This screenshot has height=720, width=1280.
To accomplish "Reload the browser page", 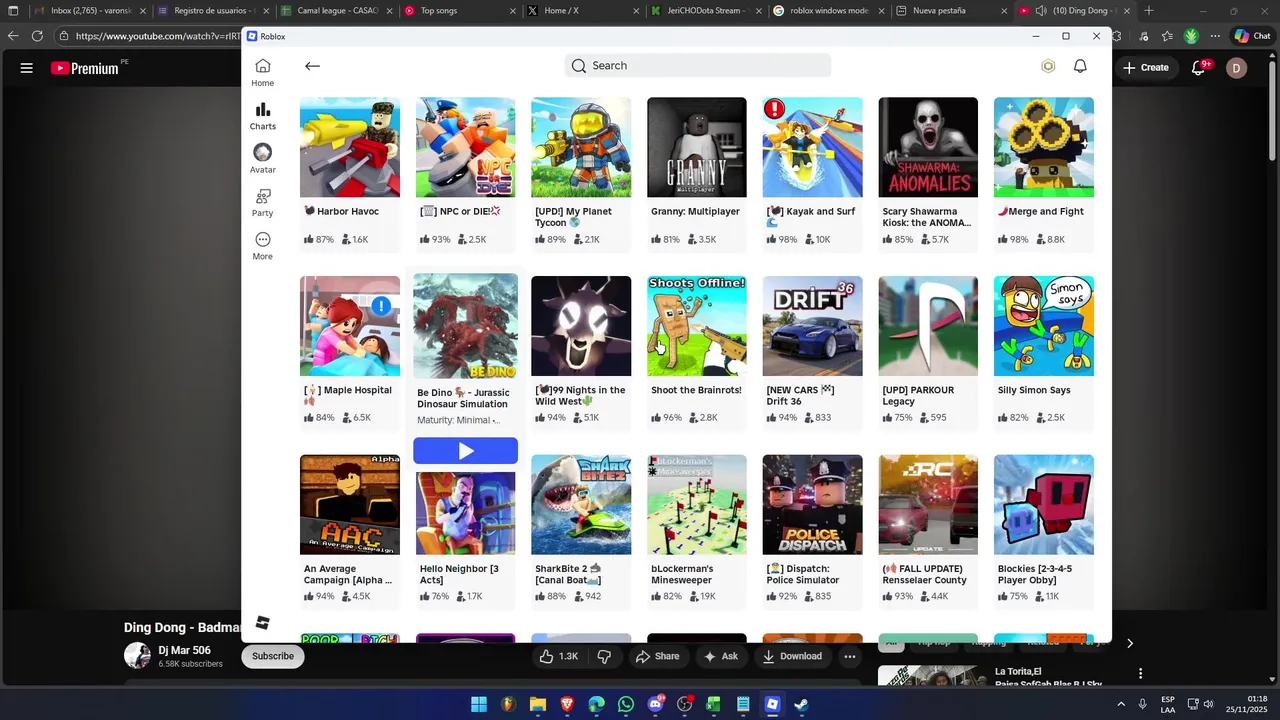I will (37, 36).
